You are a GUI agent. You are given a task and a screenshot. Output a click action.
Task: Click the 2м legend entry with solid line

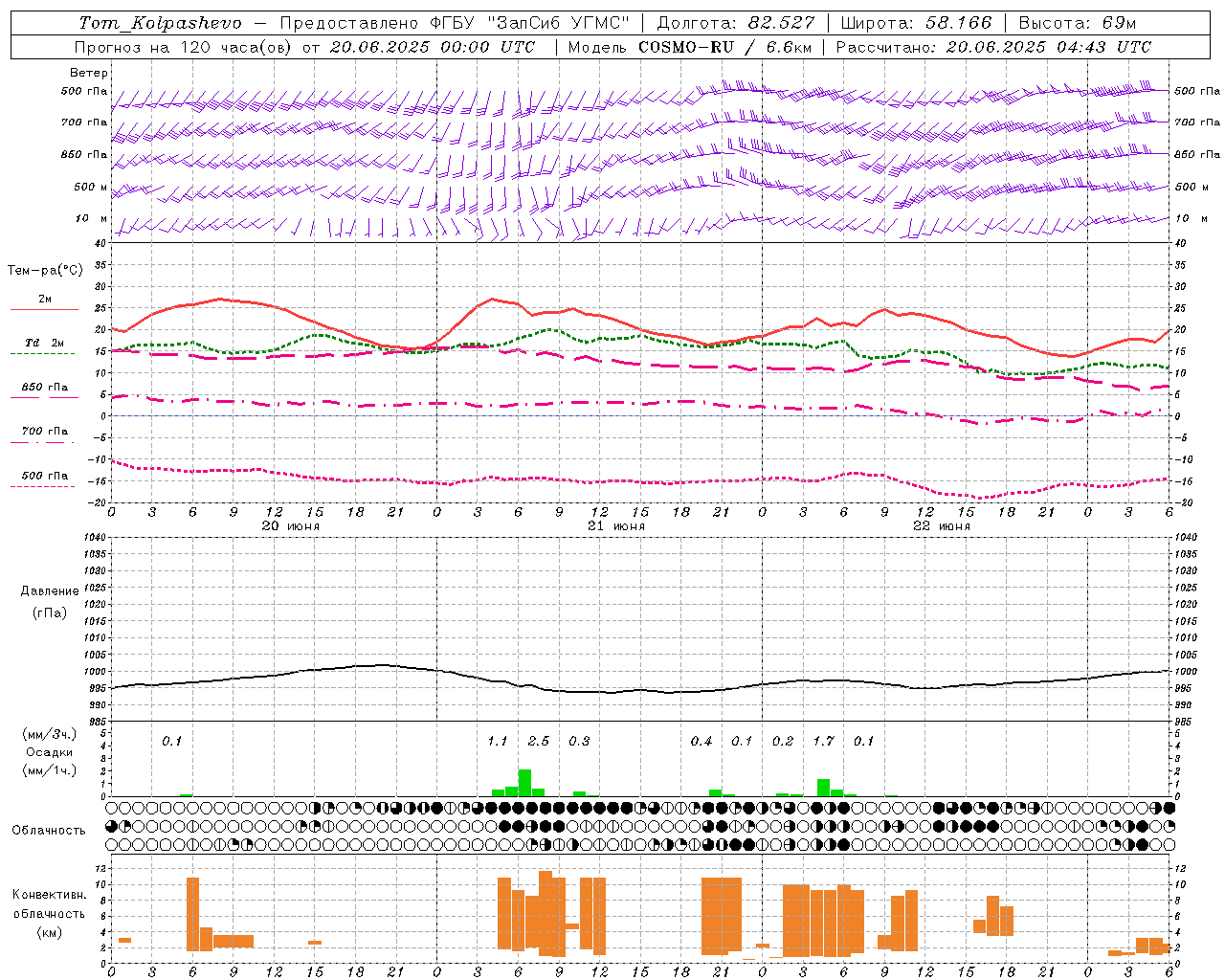(45, 300)
